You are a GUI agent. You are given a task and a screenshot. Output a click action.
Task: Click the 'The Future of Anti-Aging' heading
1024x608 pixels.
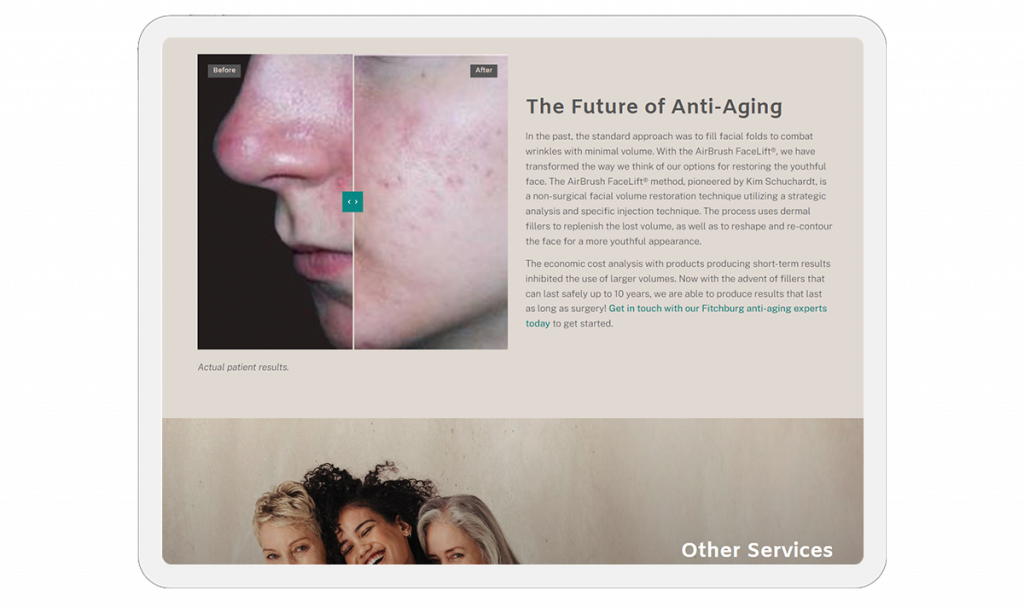(x=654, y=106)
